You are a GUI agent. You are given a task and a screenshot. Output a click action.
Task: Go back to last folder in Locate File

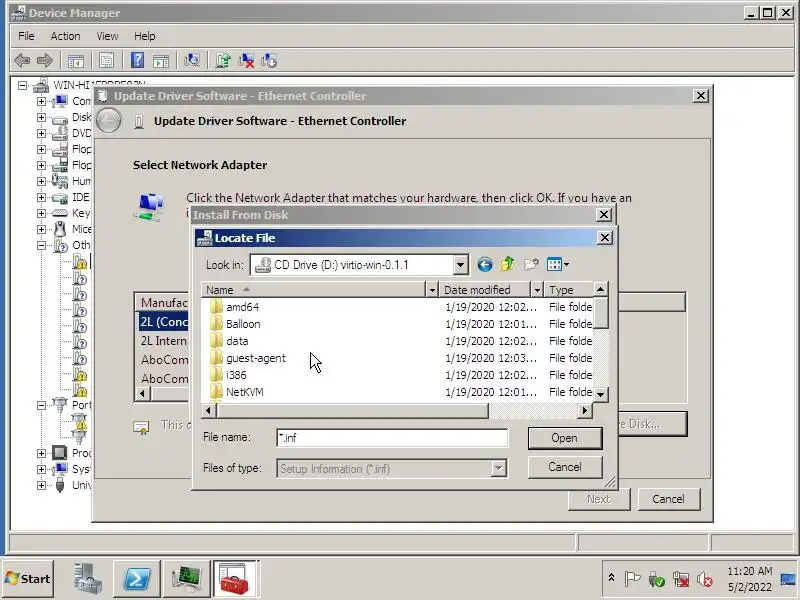click(484, 264)
